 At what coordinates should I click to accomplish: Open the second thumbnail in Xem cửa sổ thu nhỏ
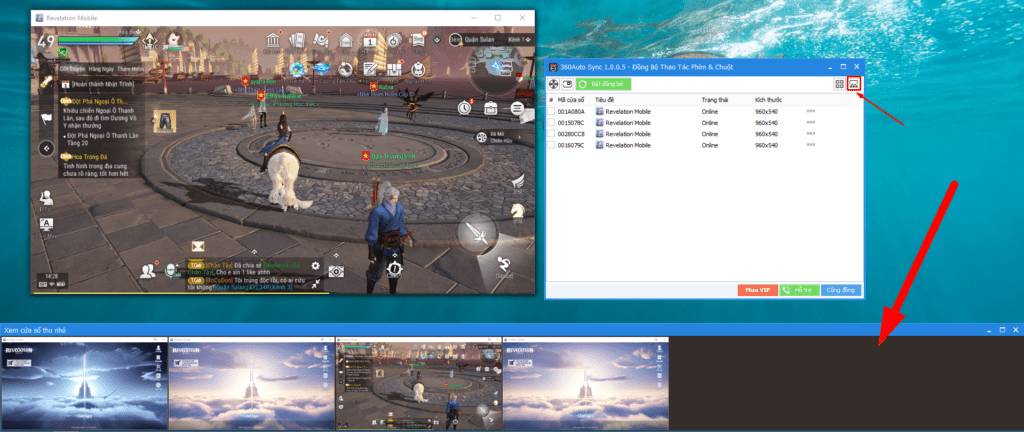[251, 383]
